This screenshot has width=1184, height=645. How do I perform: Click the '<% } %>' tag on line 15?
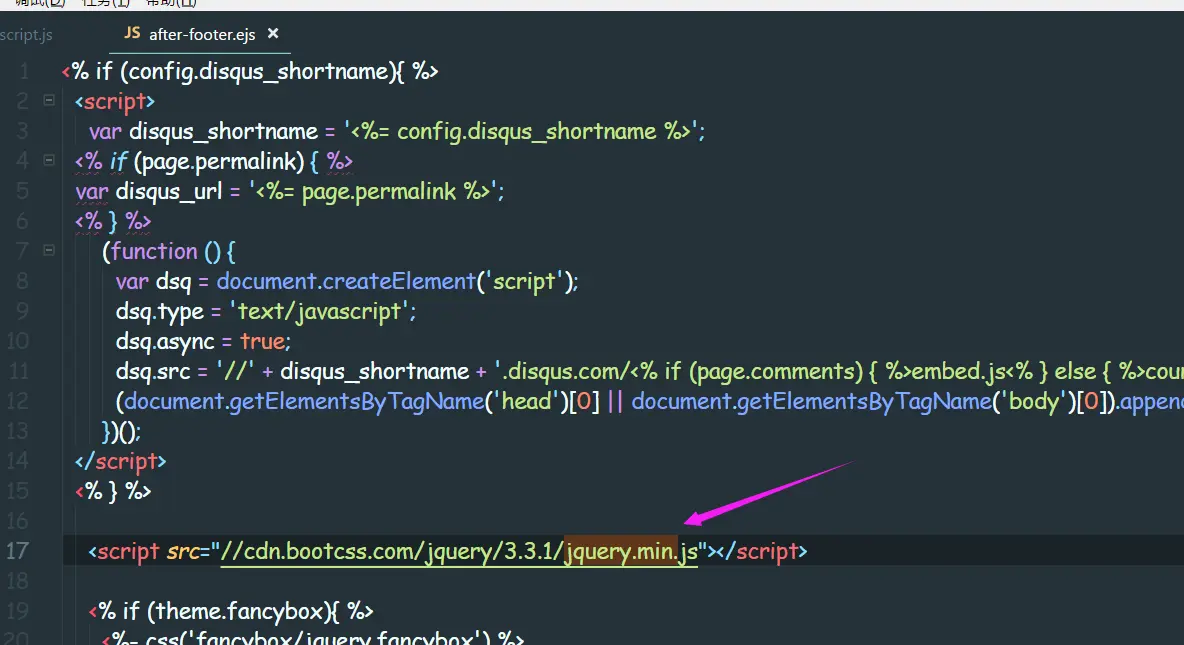[x=113, y=492]
